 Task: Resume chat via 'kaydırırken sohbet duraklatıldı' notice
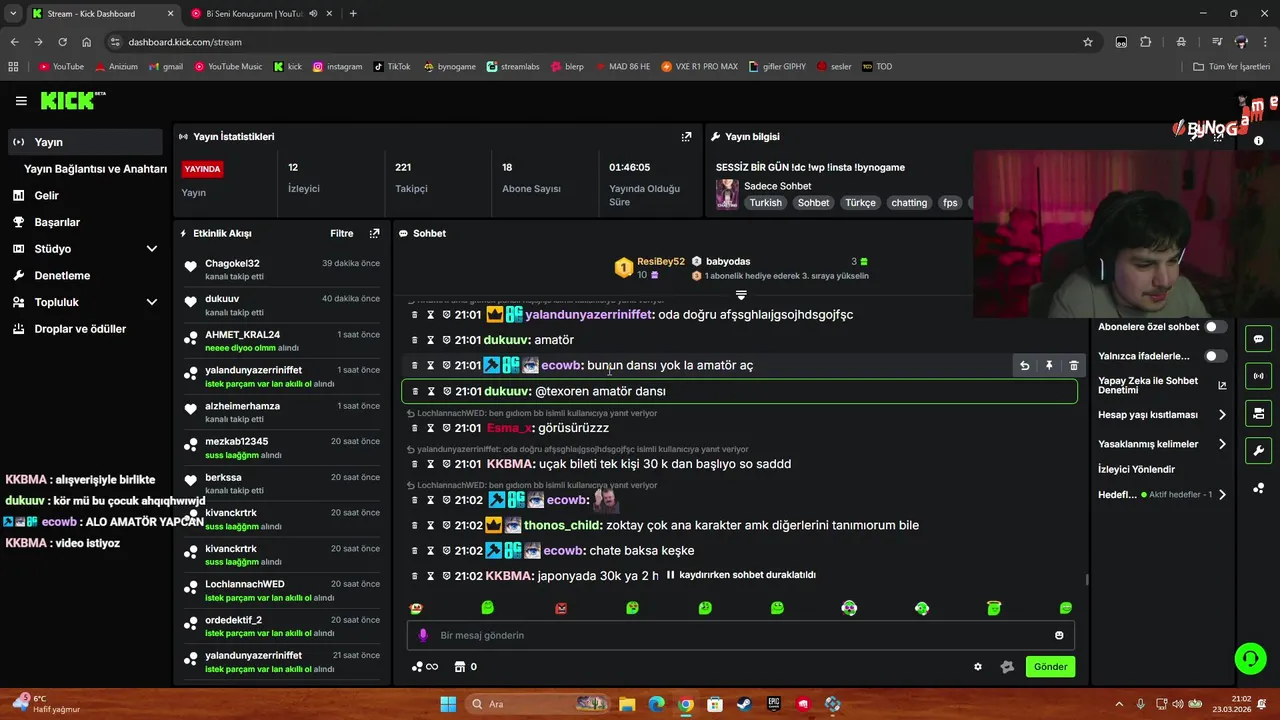(741, 575)
